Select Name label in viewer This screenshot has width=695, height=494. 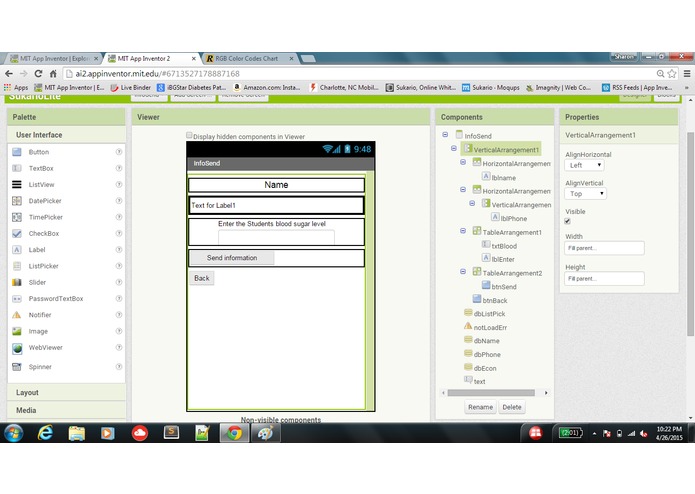276,185
